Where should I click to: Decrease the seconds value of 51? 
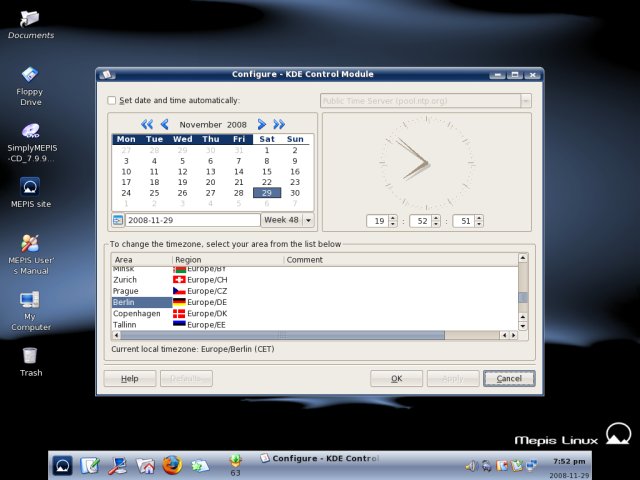tap(480, 224)
